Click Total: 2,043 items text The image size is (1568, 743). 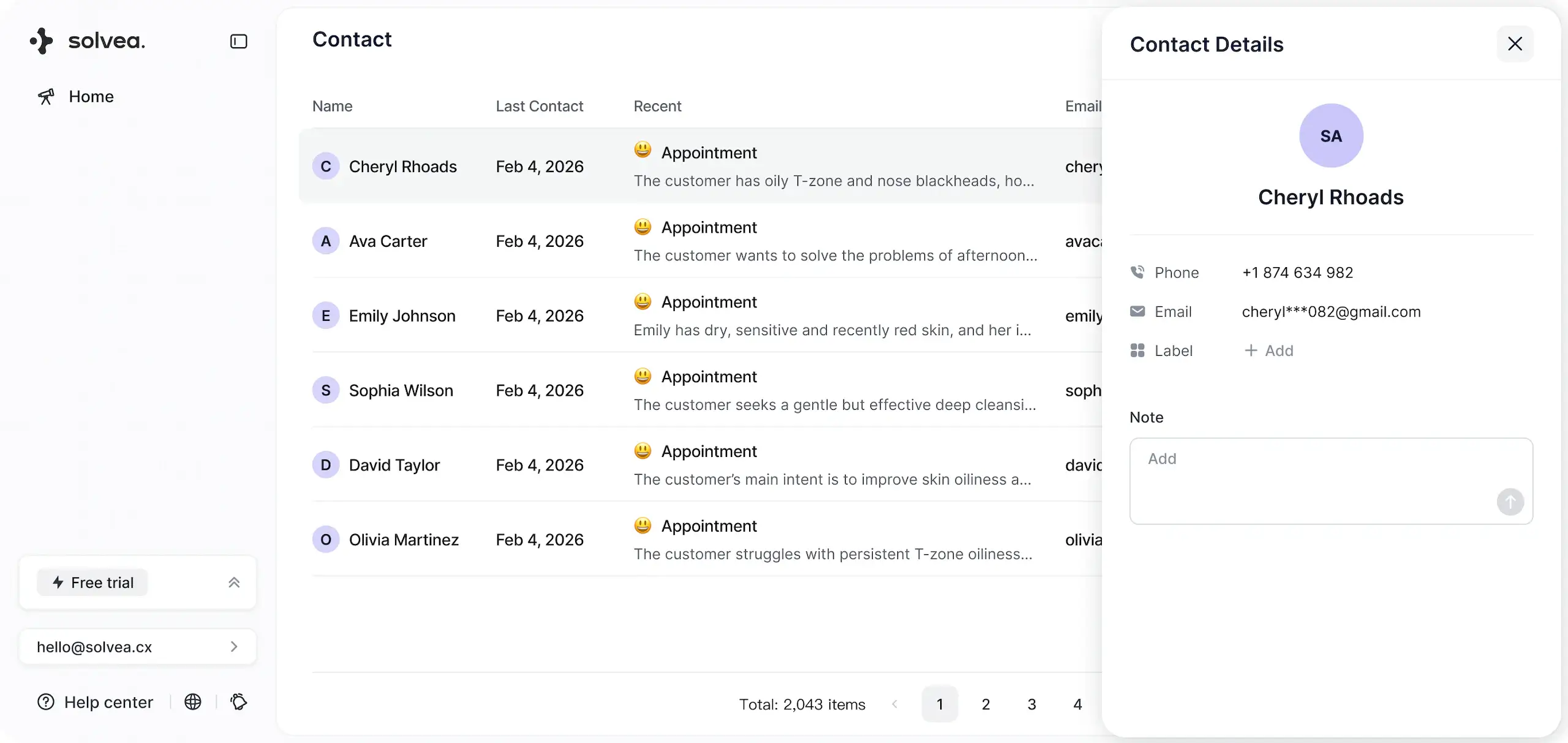coord(802,704)
